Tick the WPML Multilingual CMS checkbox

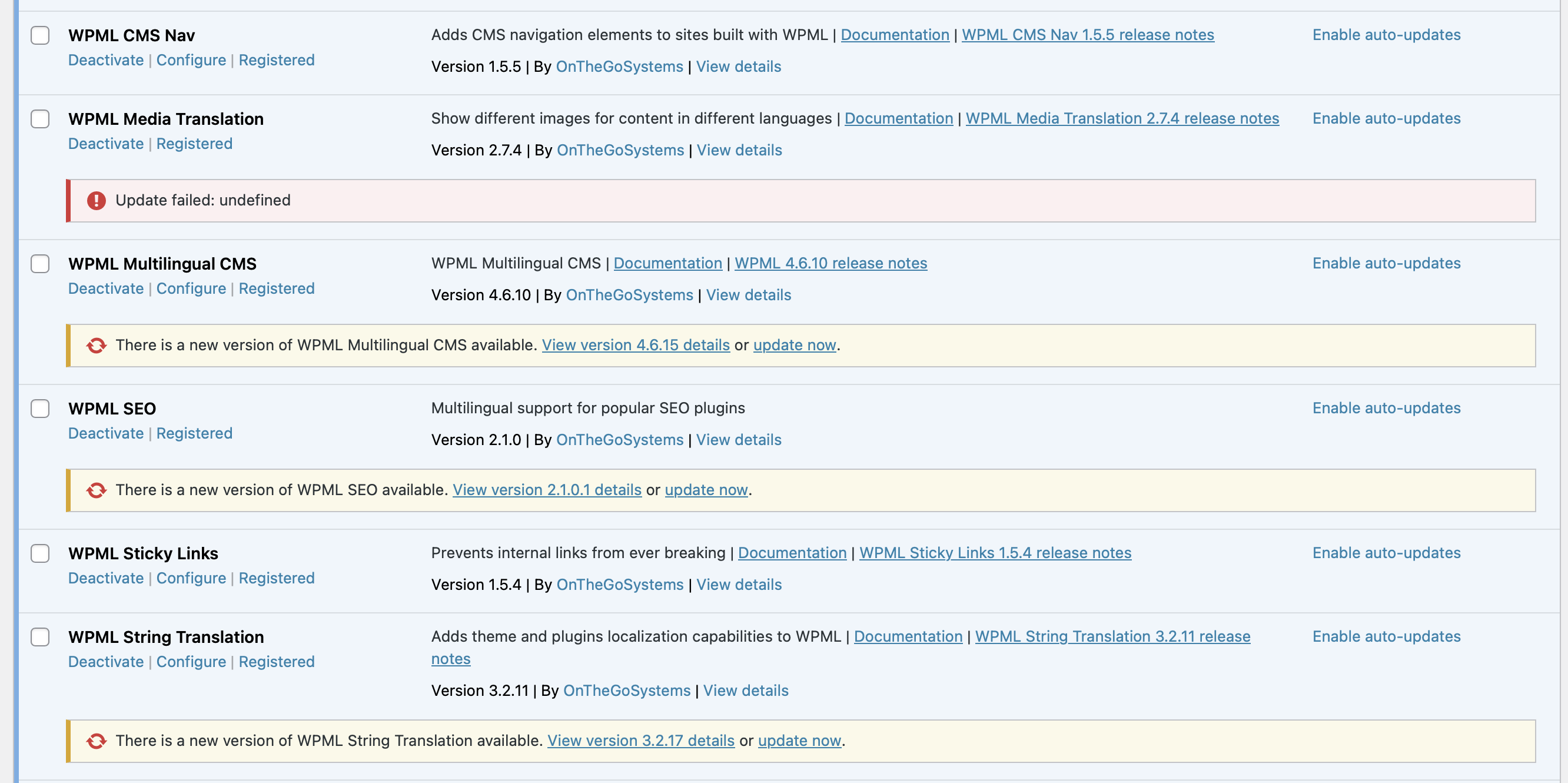click(x=40, y=264)
